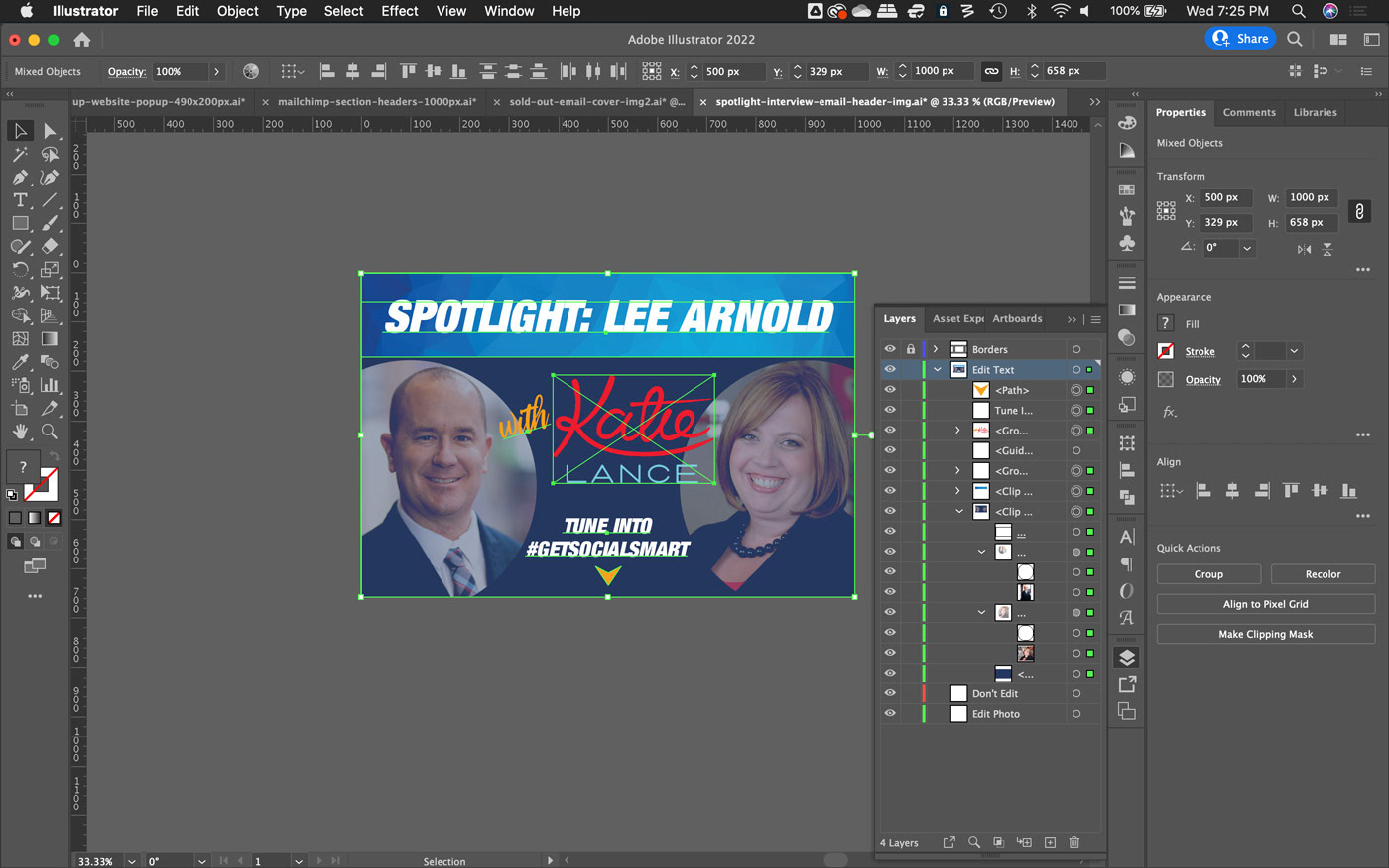Select the Selection tool arrow
The image size is (1389, 868).
click(x=20, y=131)
